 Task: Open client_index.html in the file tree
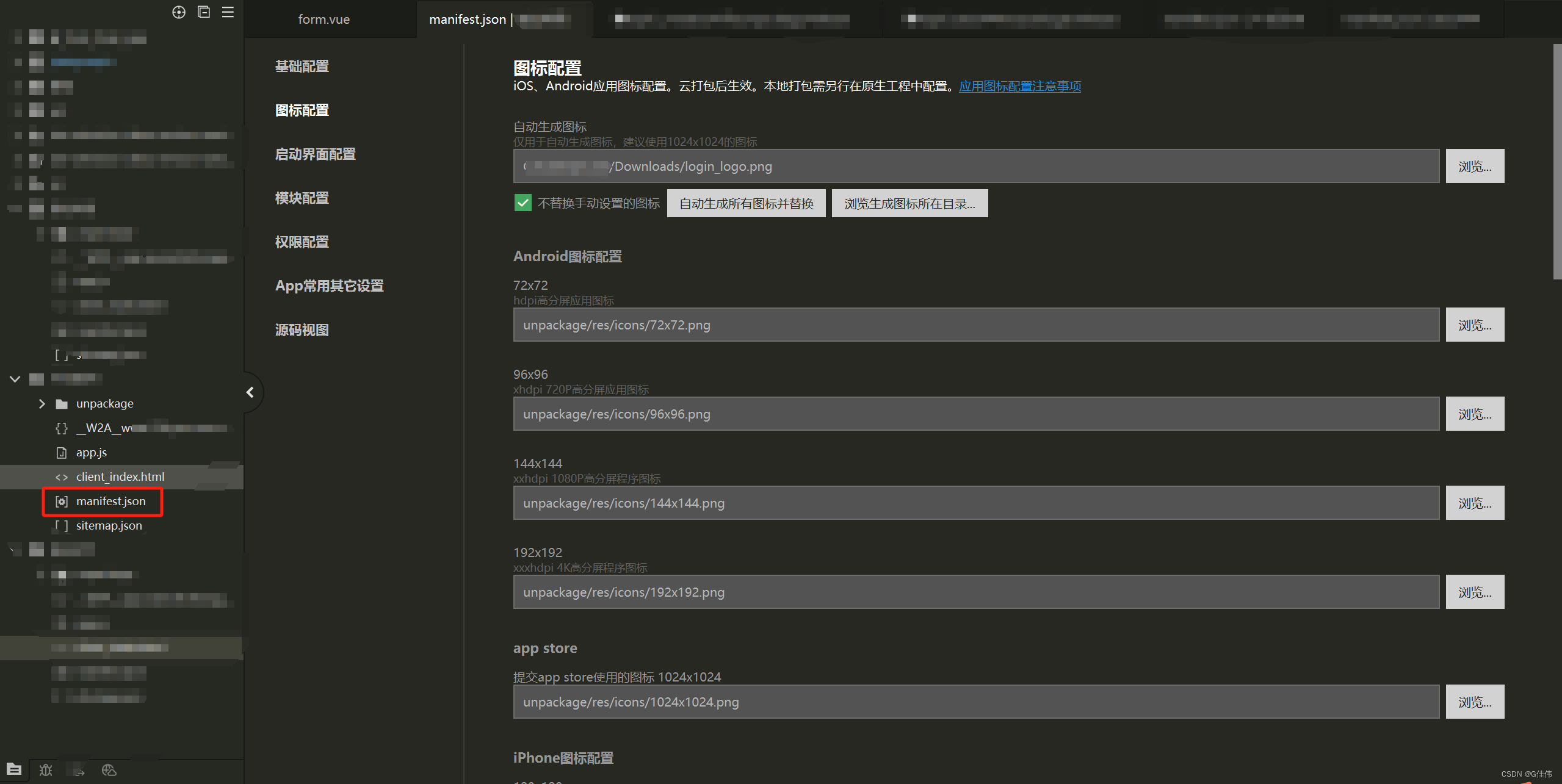120,477
